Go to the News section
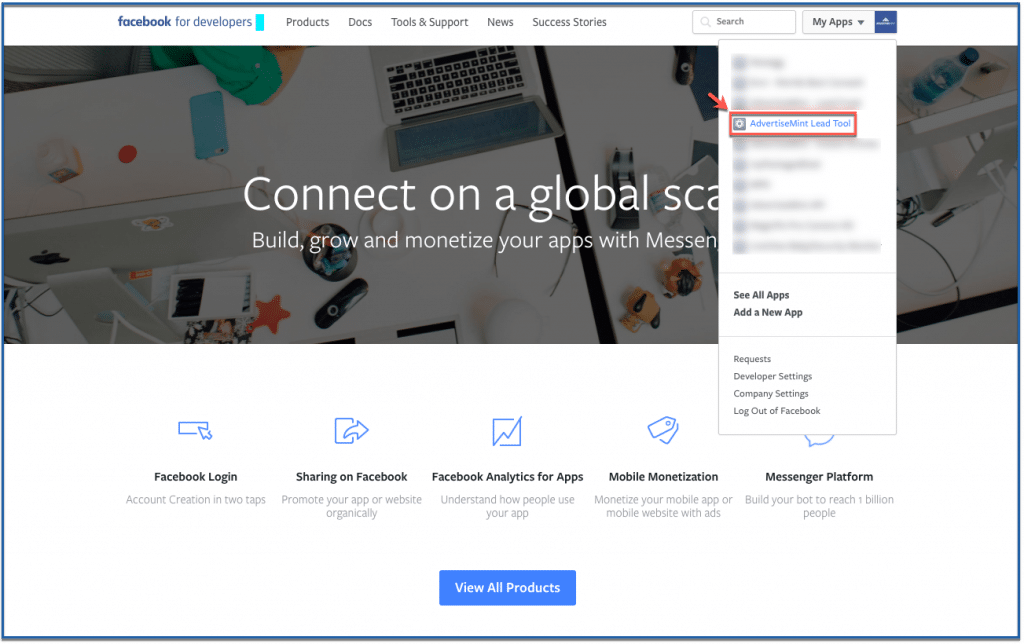The height and width of the screenshot is (644, 1024). 500,22
